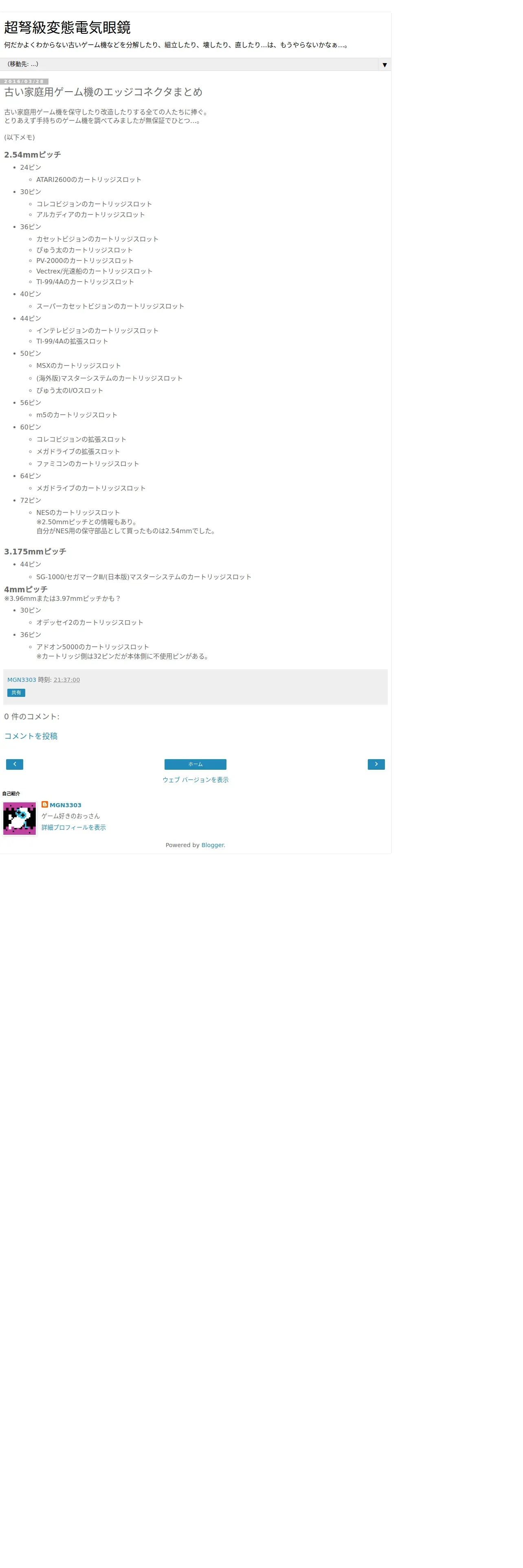Click the 共有 share button

16,693
